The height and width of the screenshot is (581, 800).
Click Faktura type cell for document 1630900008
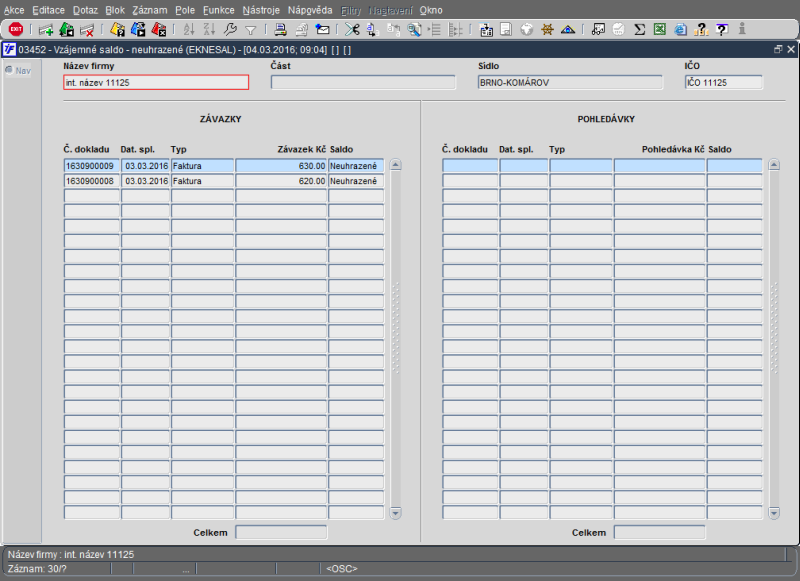[x=203, y=181]
